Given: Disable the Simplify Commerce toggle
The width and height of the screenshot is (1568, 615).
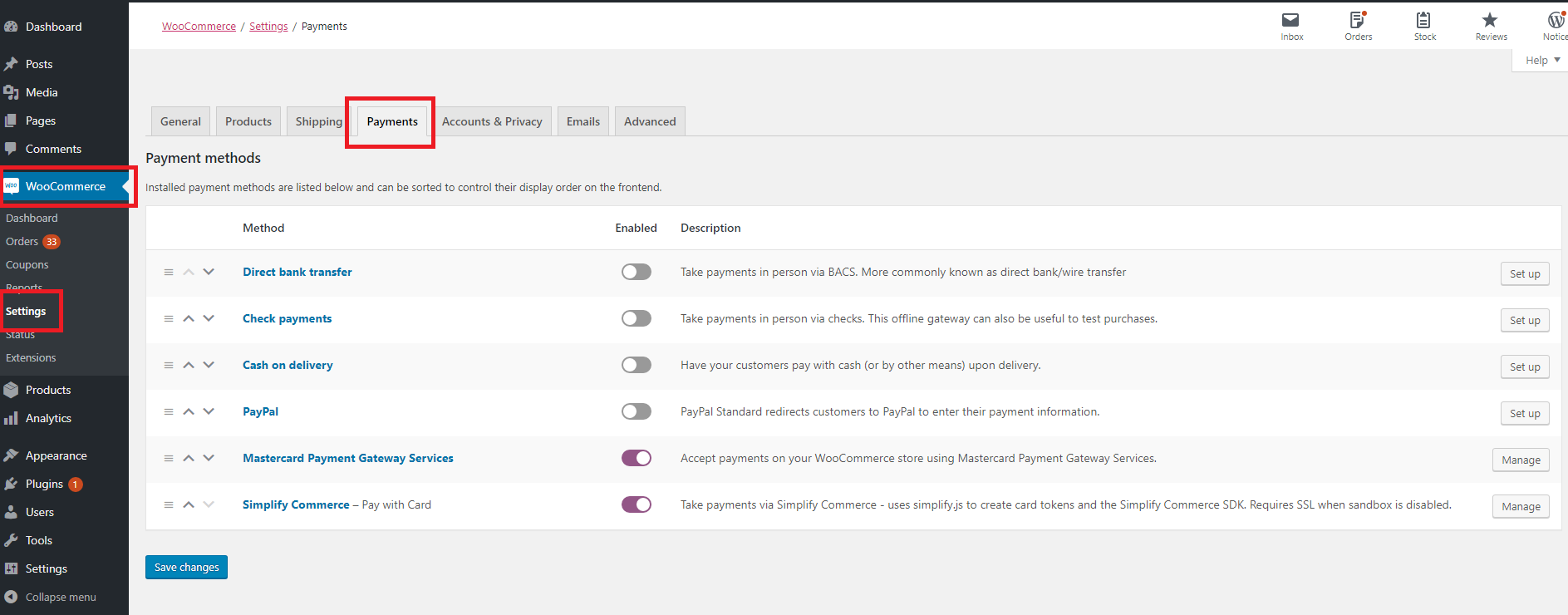Looking at the screenshot, I should pyautogui.click(x=637, y=504).
